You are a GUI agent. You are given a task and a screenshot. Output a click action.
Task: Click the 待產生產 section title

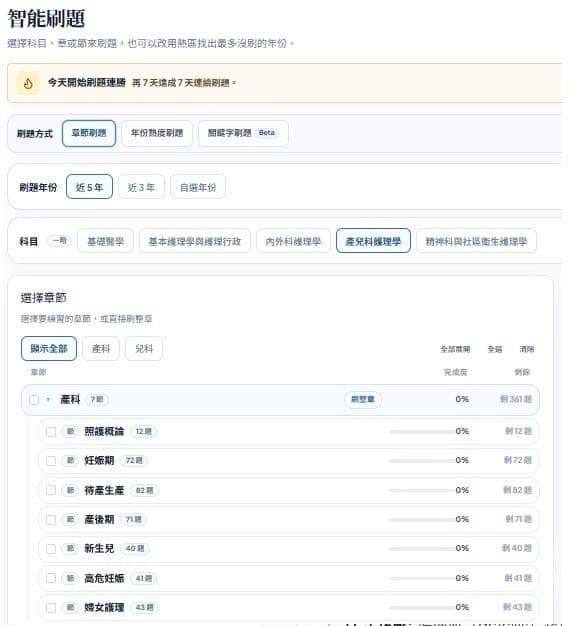(104, 490)
